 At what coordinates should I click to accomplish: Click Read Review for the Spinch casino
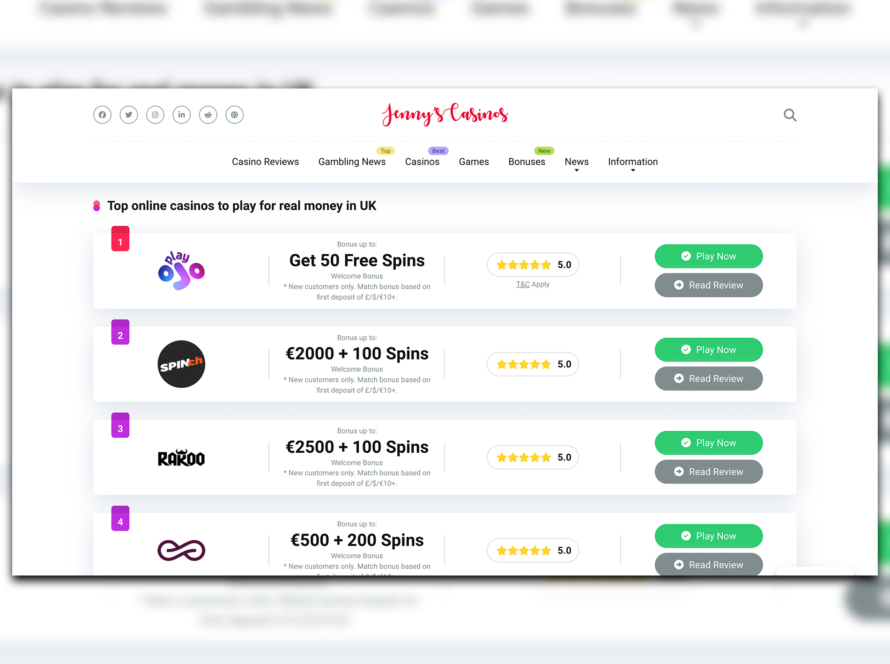(x=708, y=379)
